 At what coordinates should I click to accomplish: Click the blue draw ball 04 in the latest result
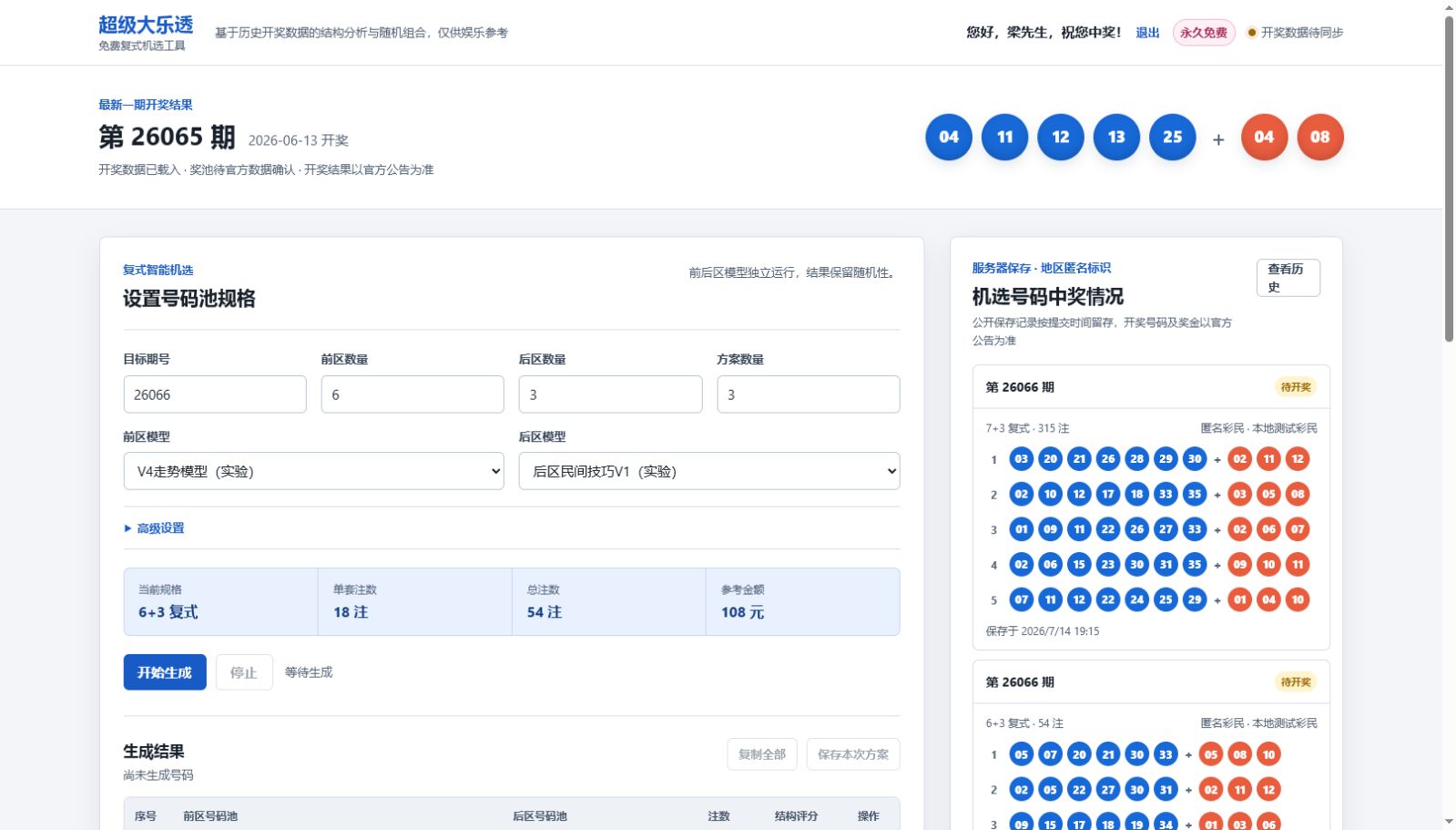[949, 137]
